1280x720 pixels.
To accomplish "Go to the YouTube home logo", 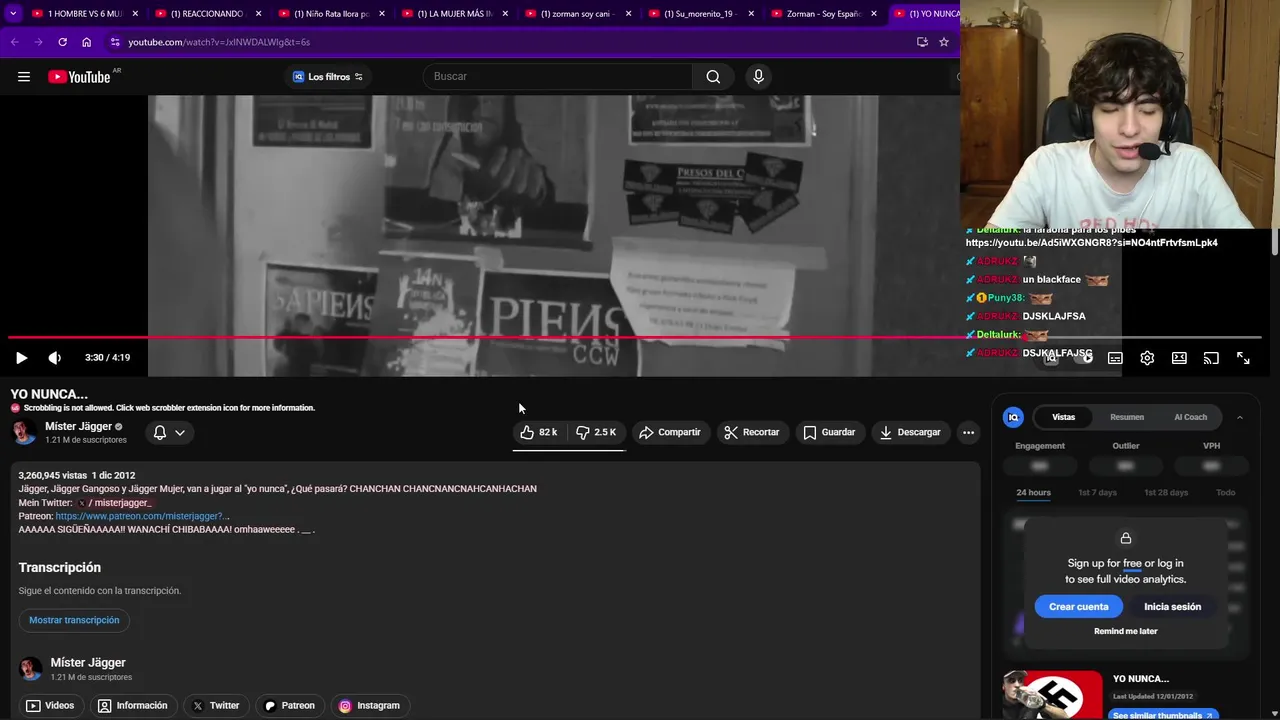I will (x=79, y=77).
